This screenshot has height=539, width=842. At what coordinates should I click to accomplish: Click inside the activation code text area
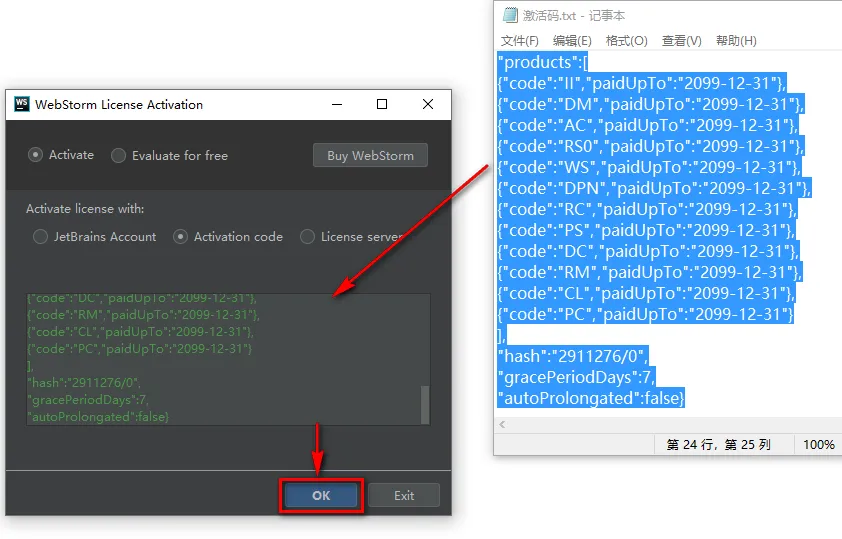coord(228,359)
